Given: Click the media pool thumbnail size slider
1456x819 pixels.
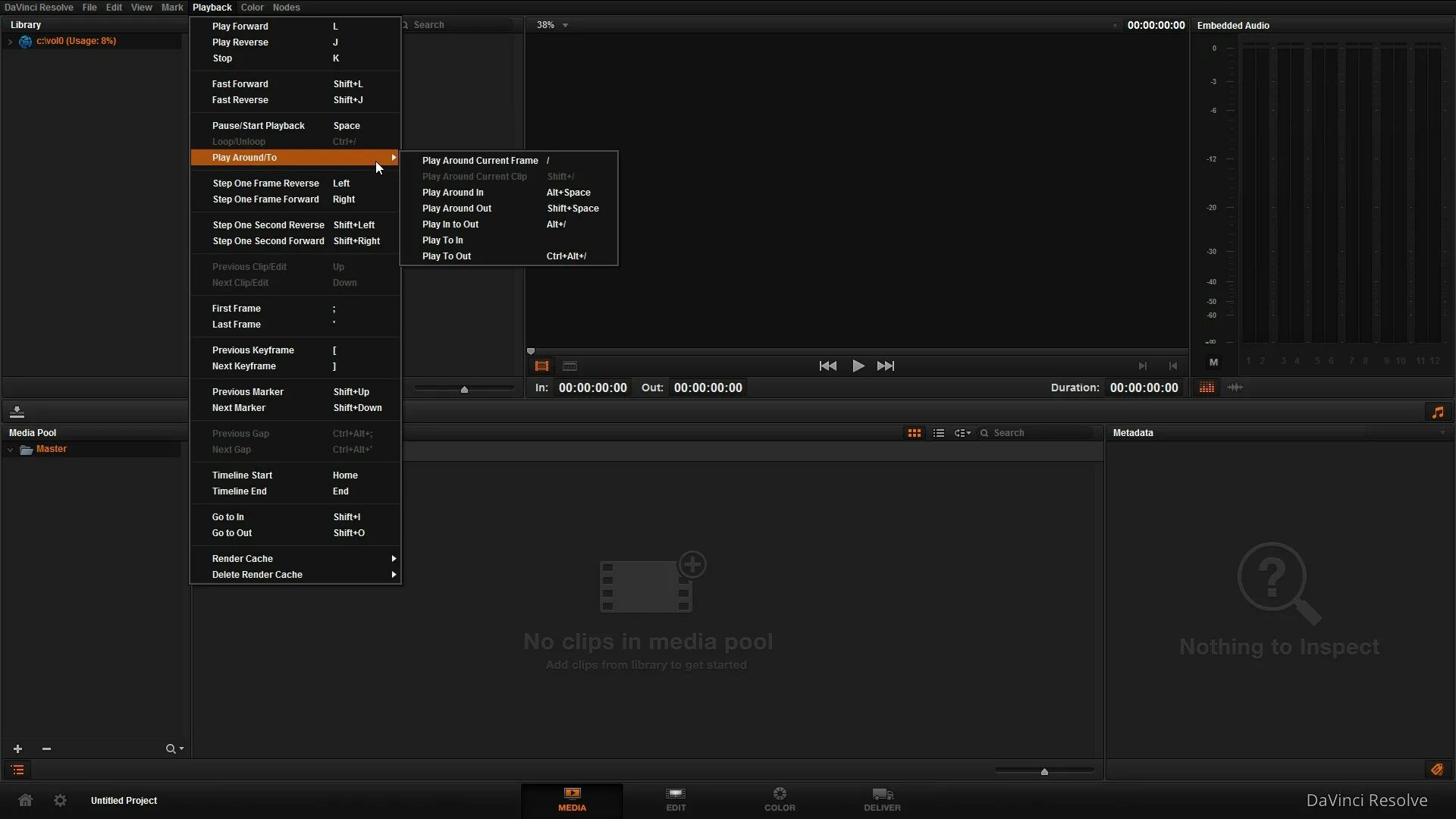Looking at the screenshot, I should (1044, 771).
